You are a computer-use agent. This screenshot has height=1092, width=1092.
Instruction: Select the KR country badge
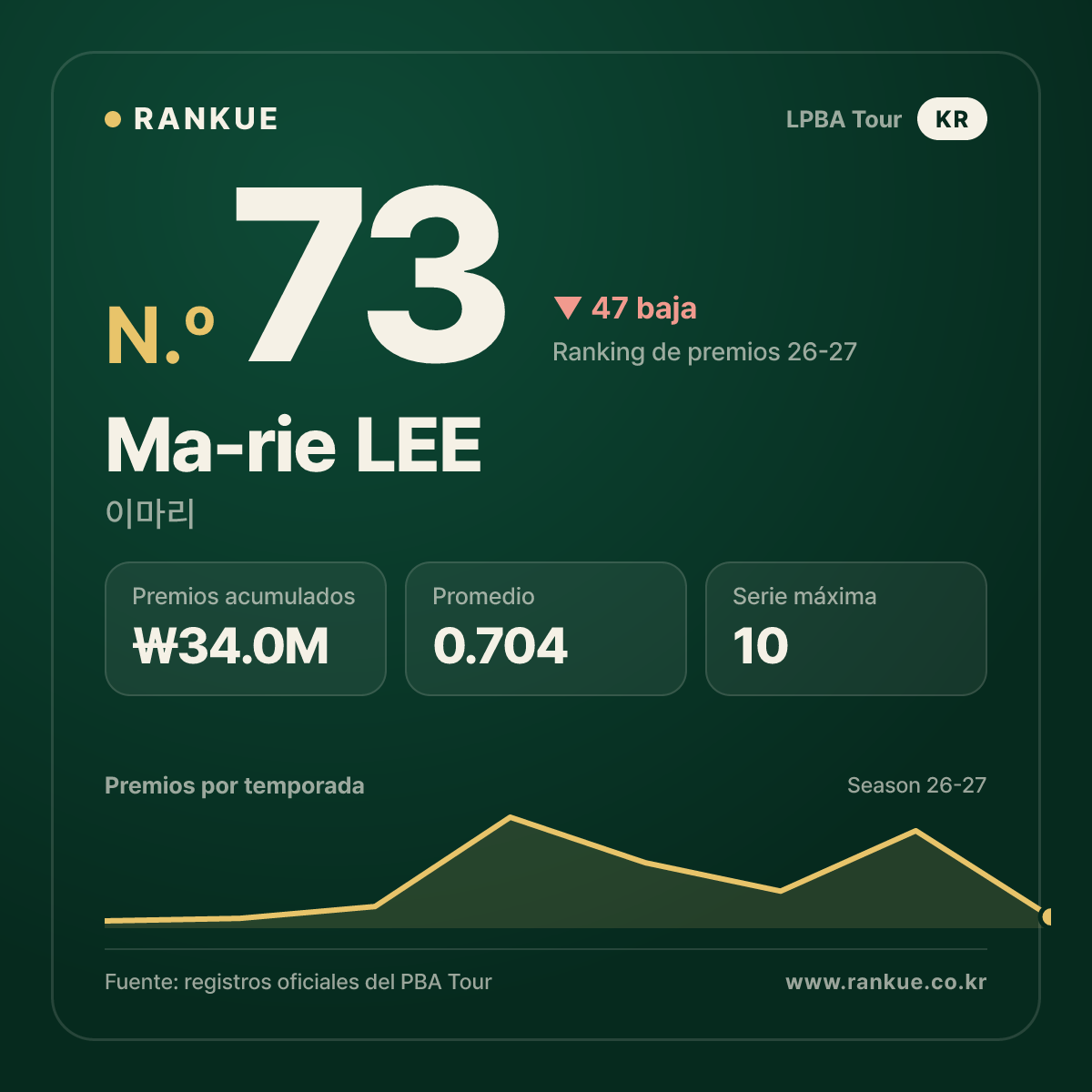tap(952, 119)
